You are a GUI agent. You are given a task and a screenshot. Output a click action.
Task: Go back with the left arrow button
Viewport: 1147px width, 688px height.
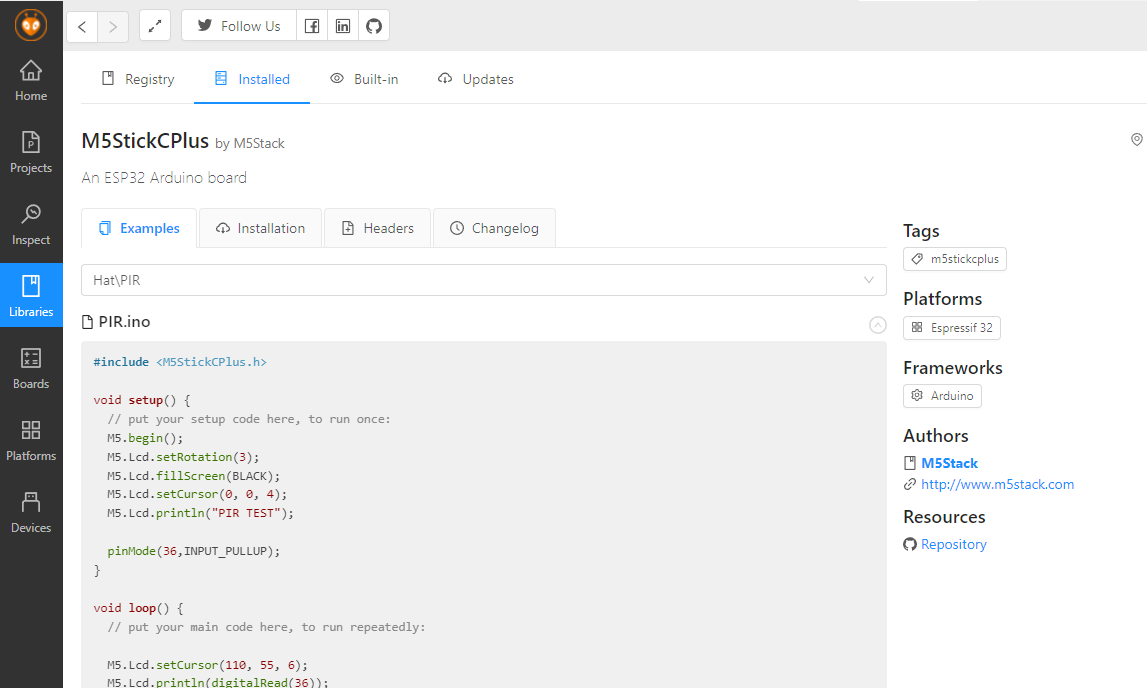[x=82, y=27]
